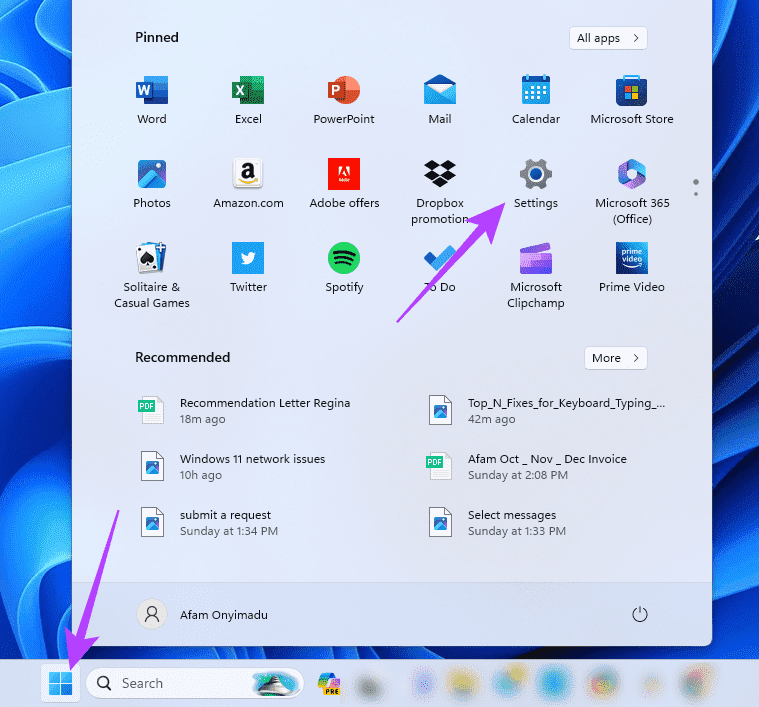This screenshot has width=759, height=707.
Task: Launch Microsoft Clipchamp
Action: tap(535, 276)
